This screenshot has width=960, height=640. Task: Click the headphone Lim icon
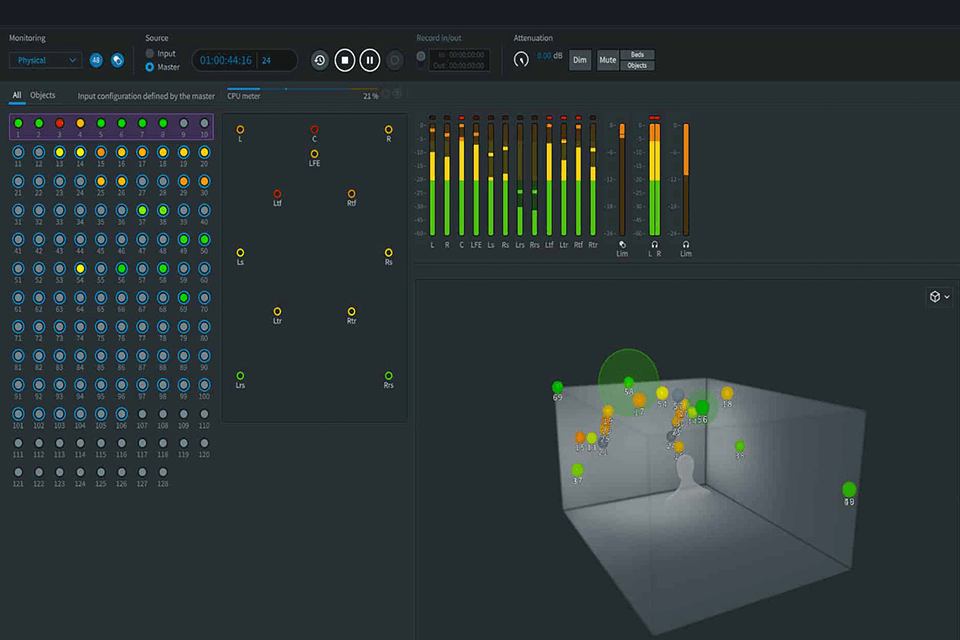[x=686, y=244]
